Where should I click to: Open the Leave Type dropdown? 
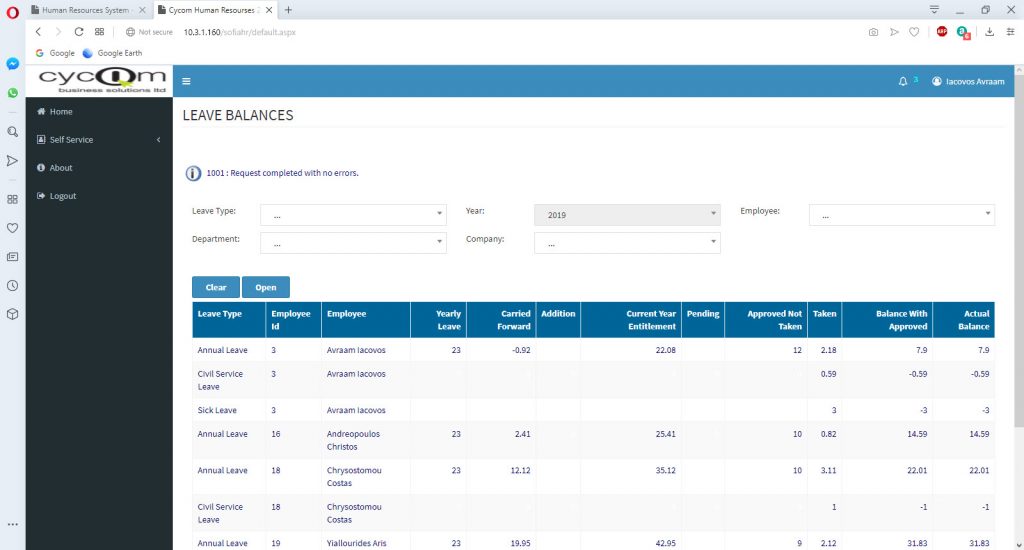pyautogui.click(x=353, y=215)
